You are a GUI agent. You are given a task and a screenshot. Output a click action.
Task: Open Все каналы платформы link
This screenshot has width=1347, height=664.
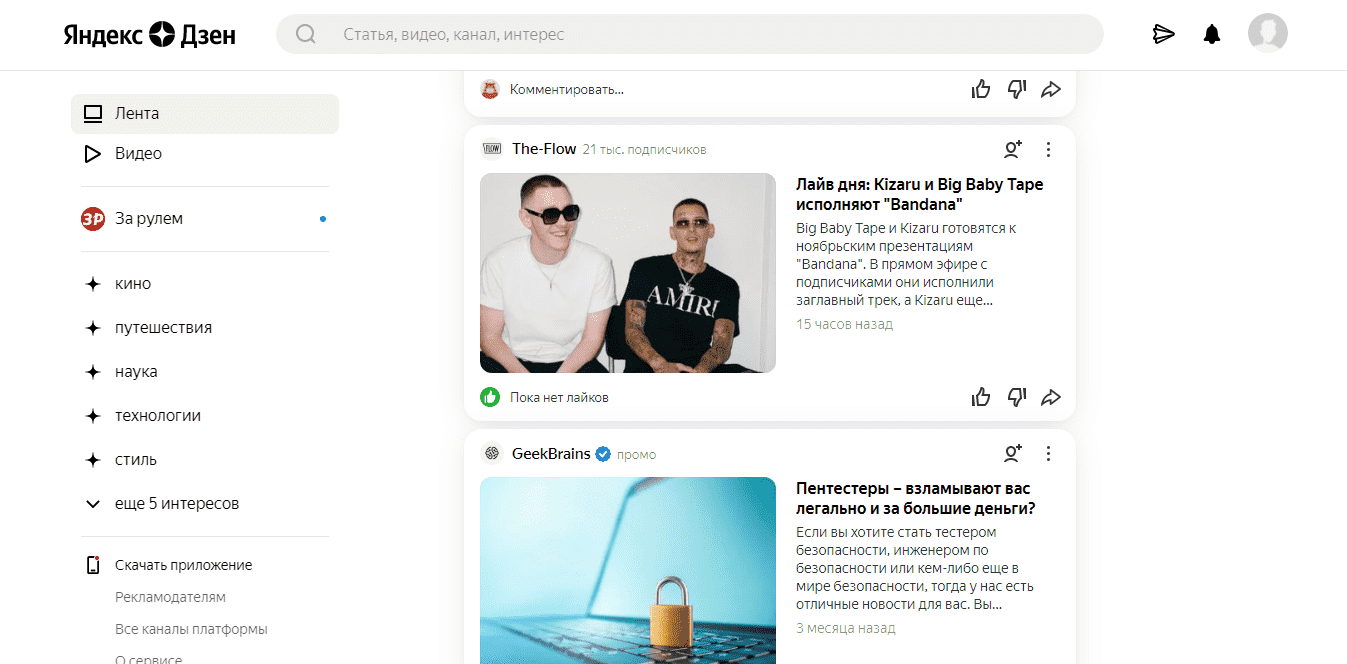tap(191, 630)
